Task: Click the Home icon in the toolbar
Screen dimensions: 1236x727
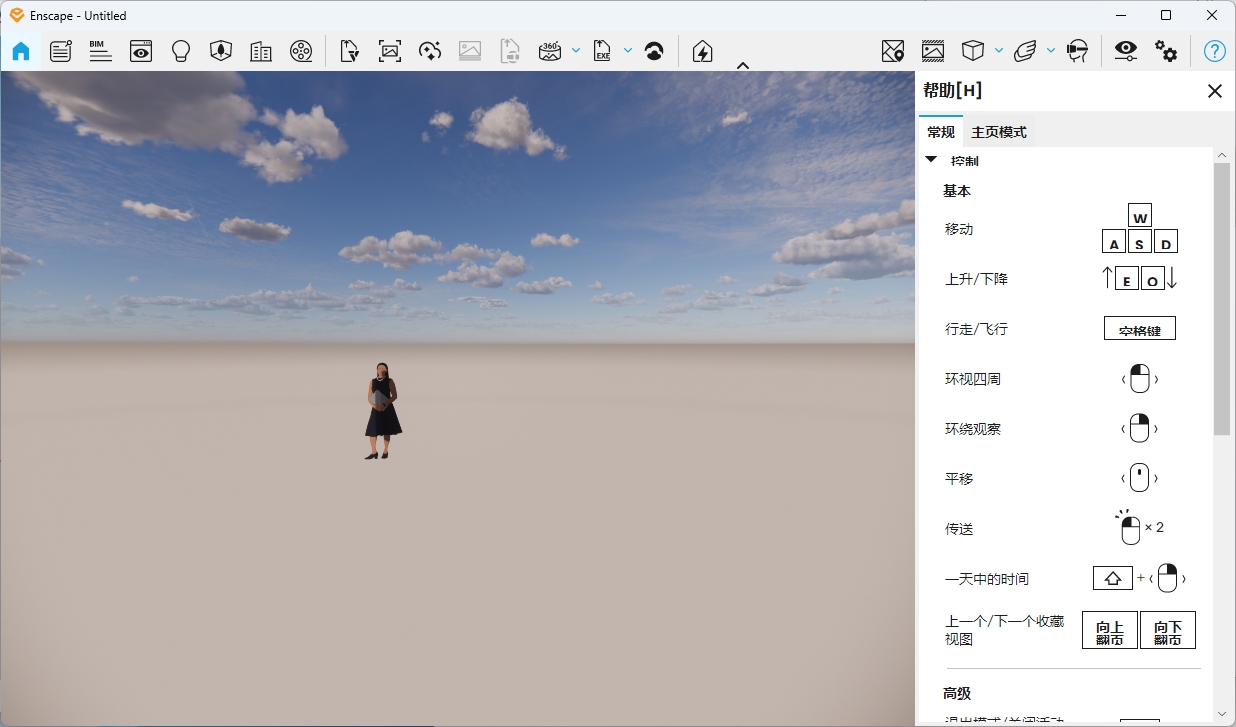Action: pyautogui.click(x=21, y=51)
